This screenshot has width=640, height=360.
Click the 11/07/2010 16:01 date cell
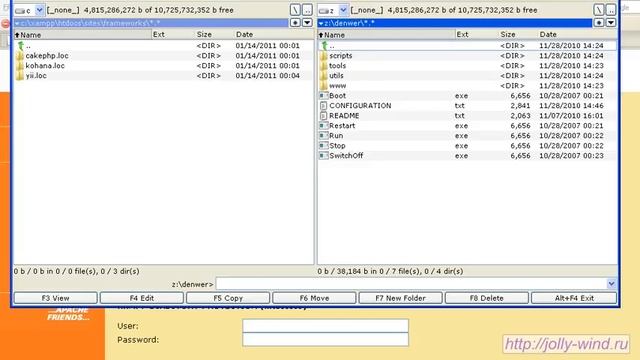571,116
